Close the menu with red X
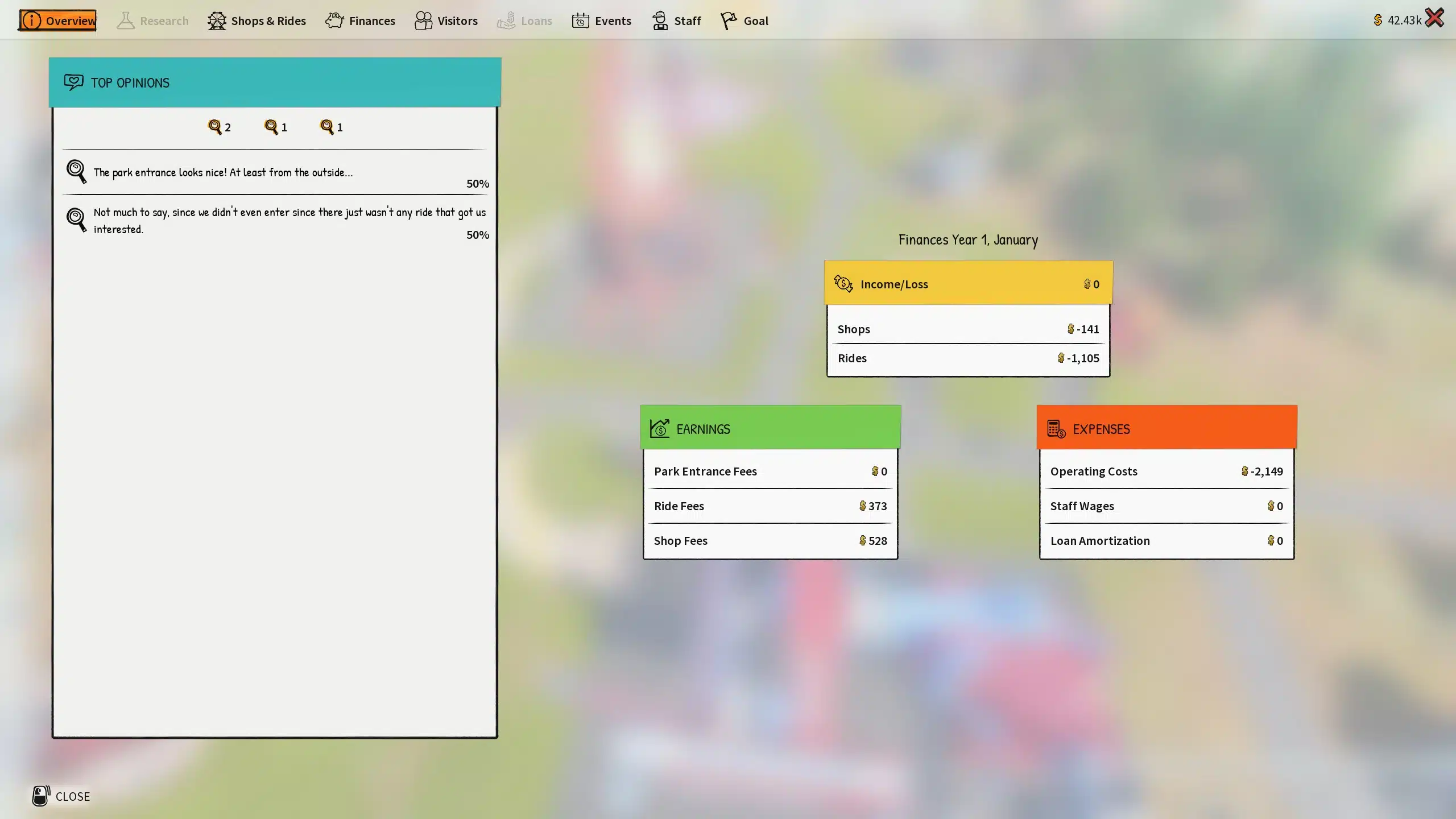The width and height of the screenshot is (1456, 819). pyautogui.click(x=1434, y=18)
